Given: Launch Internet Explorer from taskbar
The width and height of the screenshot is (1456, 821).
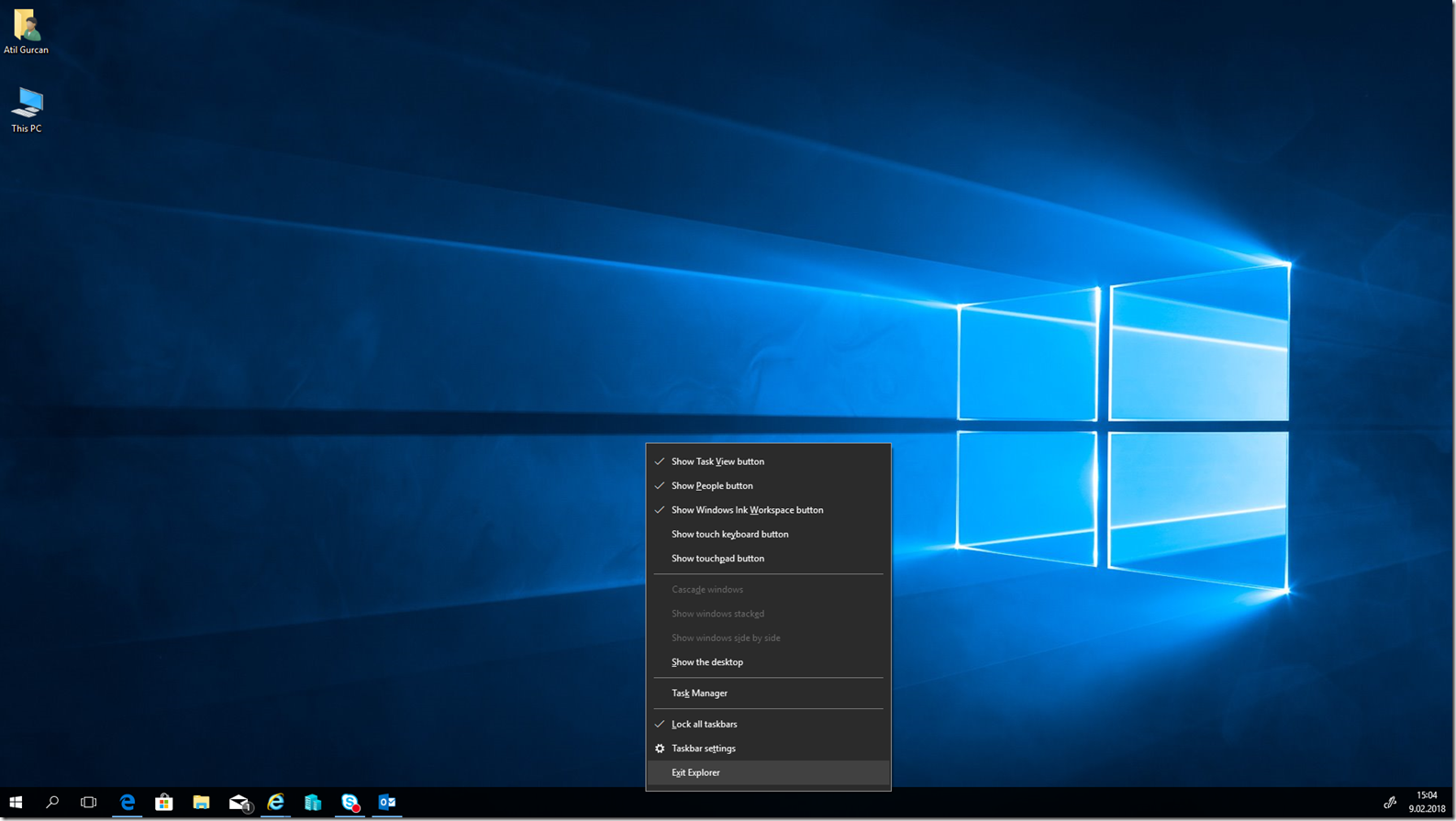Looking at the screenshot, I should pos(275,803).
